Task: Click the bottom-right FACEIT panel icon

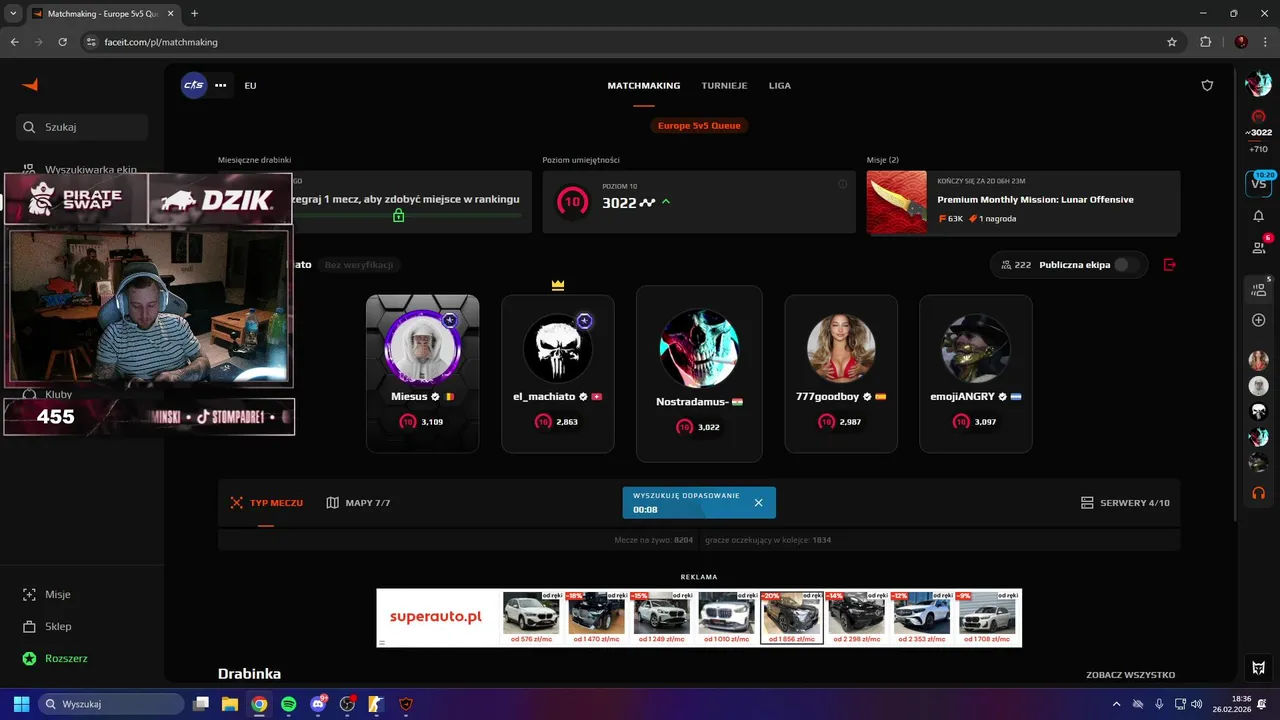Action: pos(1258,668)
